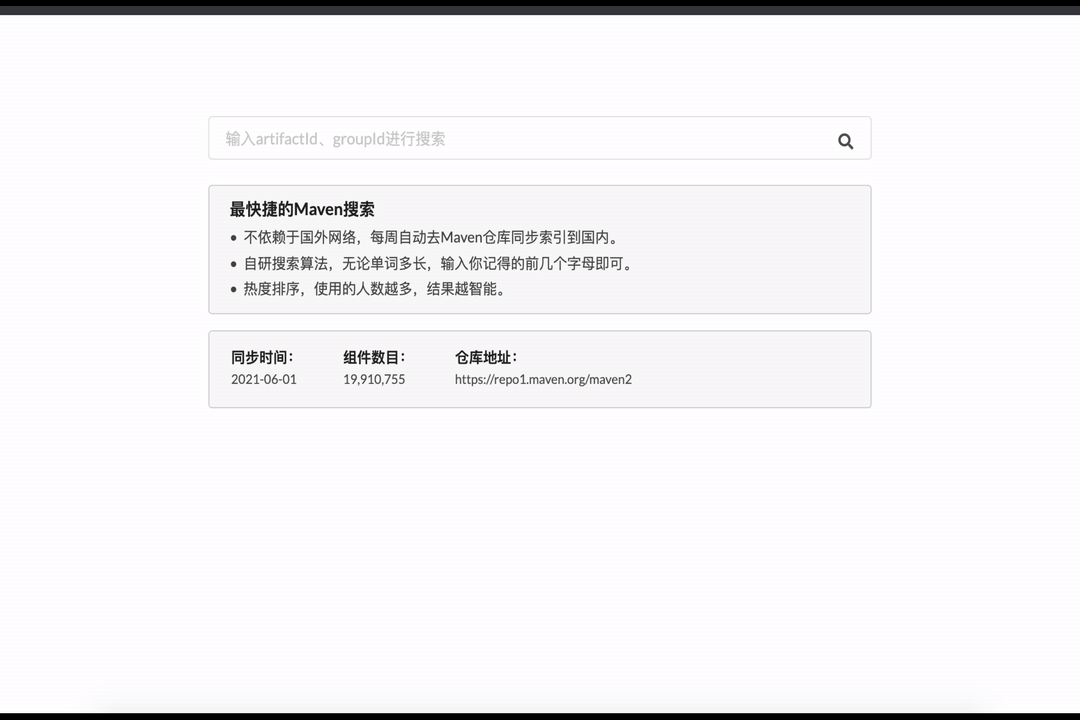Click the 同步时间 label
The width and height of the screenshot is (1080, 720).
262,357
